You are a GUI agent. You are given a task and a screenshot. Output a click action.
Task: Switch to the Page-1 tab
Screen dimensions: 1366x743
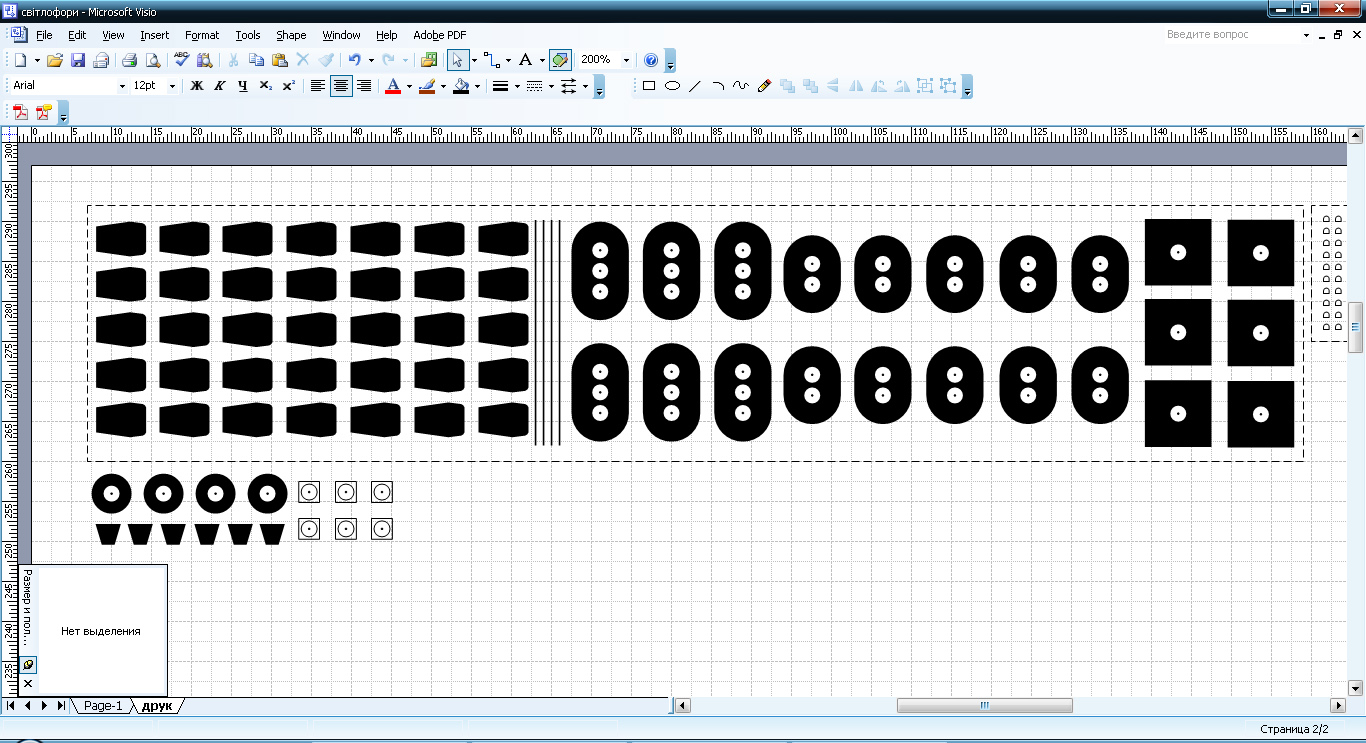coord(103,706)
